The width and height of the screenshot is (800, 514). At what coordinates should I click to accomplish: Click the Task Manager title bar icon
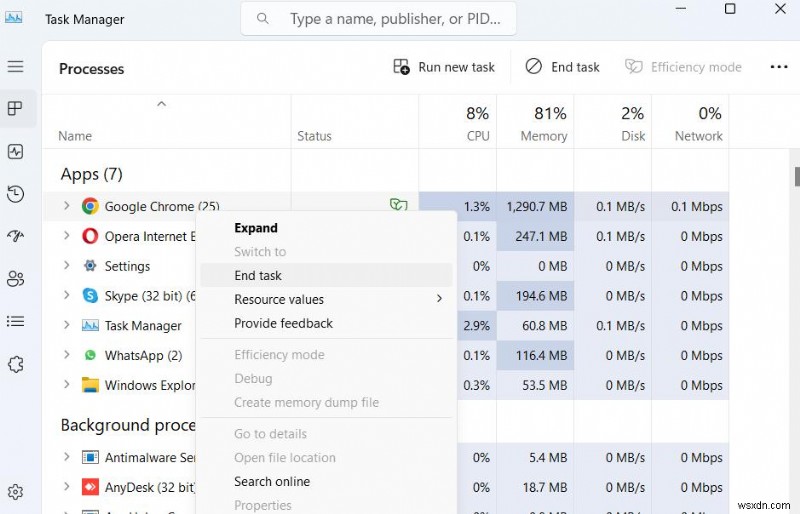click(13, 18)
